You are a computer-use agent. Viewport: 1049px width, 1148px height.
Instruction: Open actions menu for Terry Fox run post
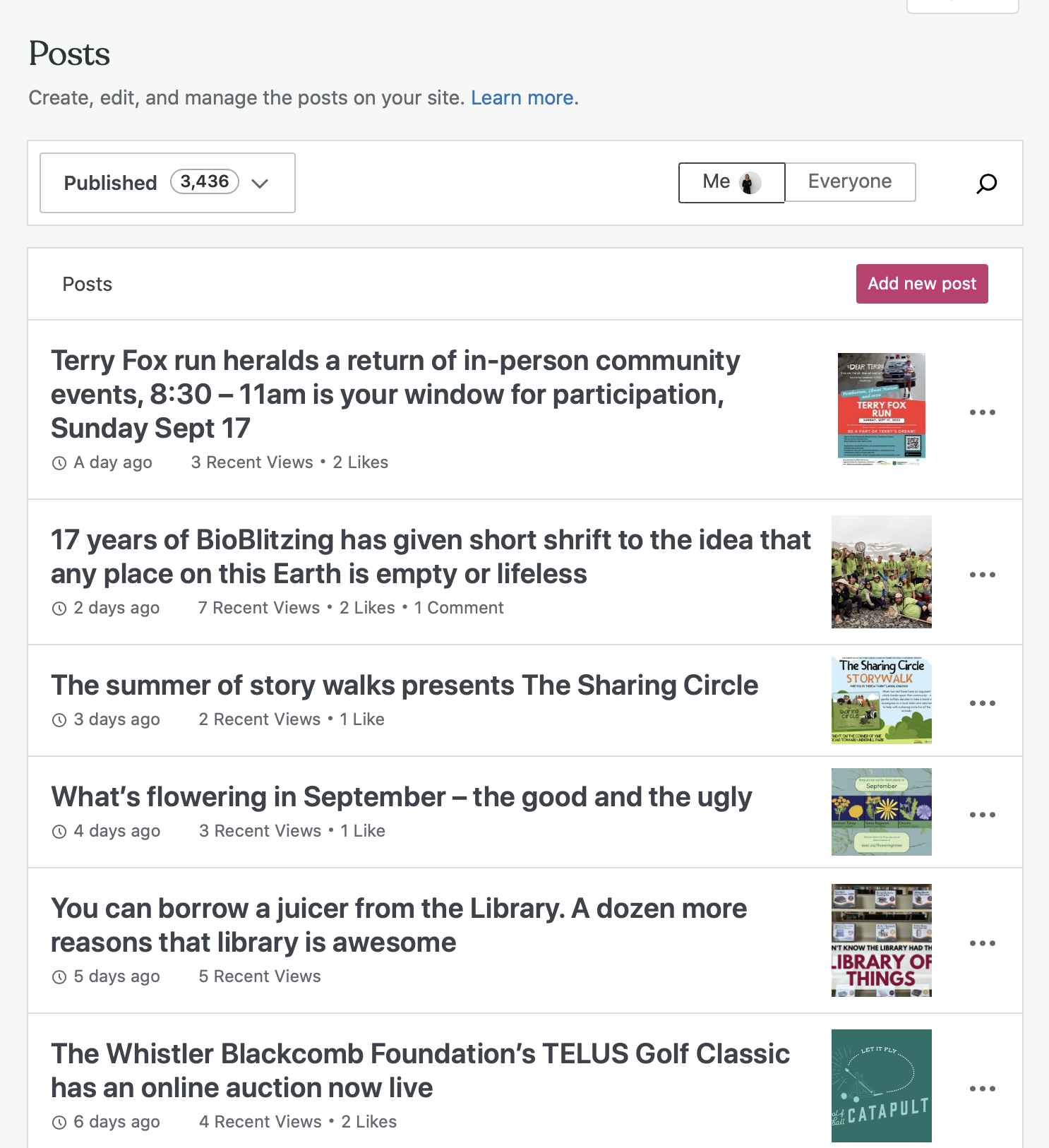pos(982,412)
